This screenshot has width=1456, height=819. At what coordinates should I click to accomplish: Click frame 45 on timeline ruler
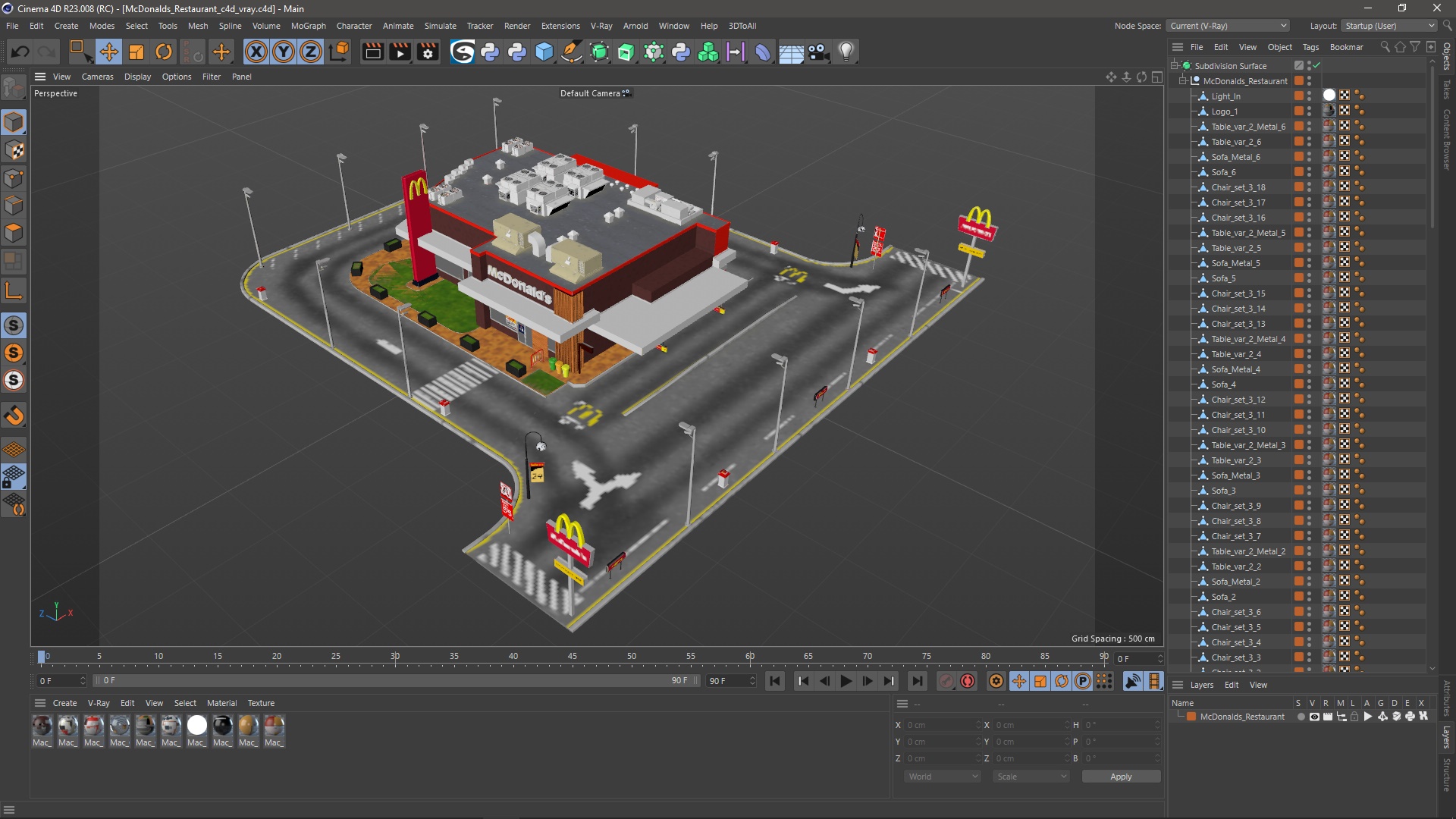[x=573, y=657]
